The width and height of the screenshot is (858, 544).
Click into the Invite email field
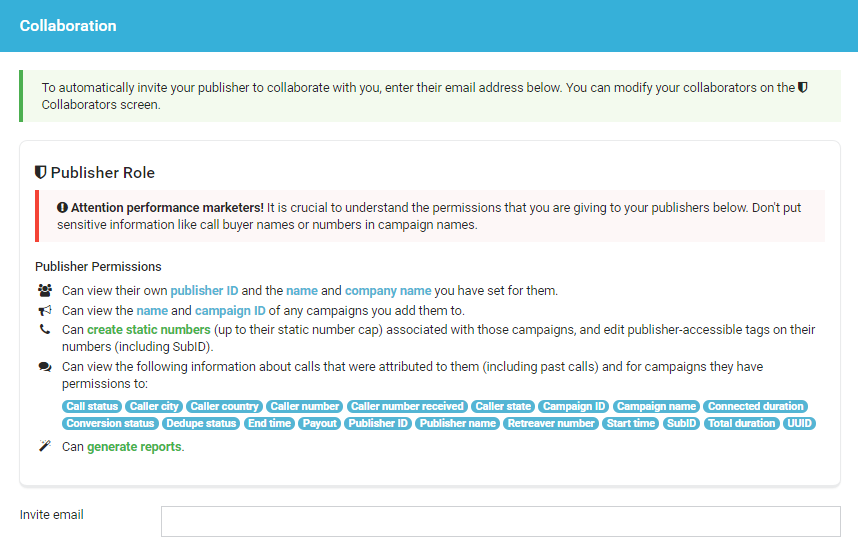coord(501,521)
